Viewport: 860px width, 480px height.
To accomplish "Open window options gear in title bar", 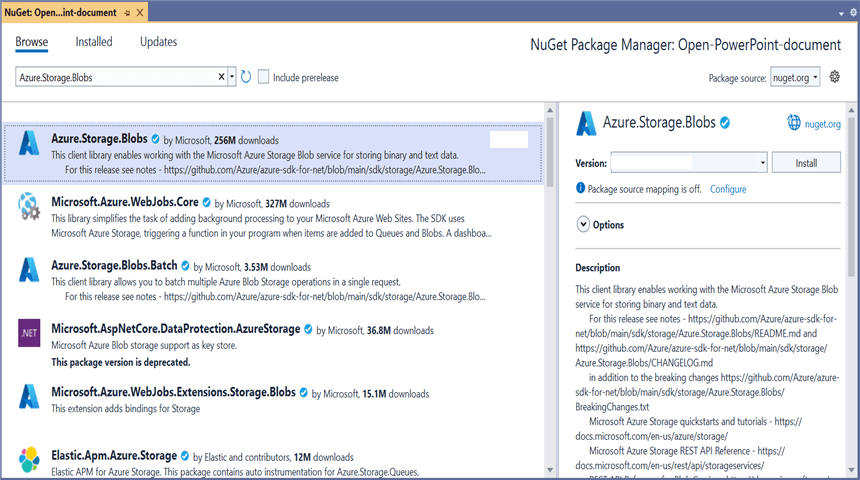I will [853, 12].
